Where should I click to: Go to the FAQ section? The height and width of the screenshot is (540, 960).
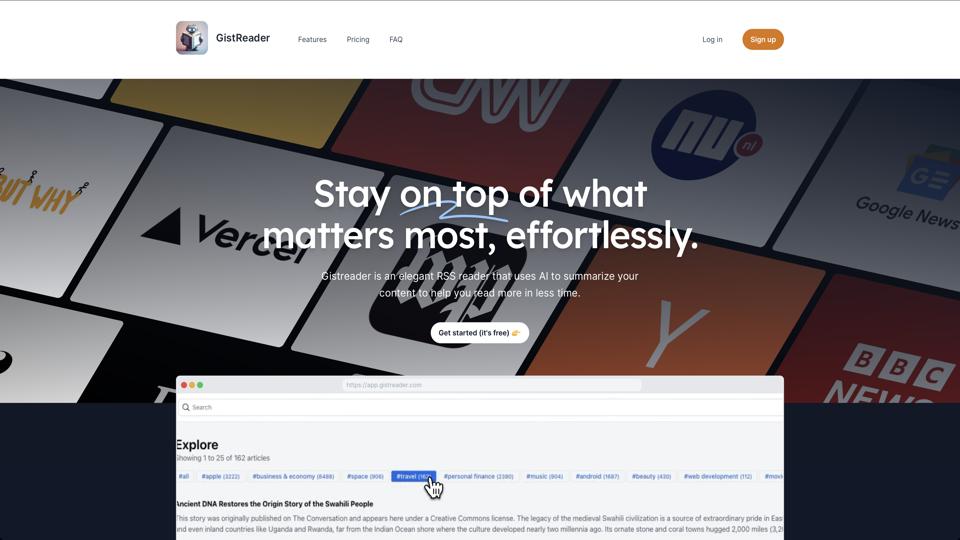tap(396, 39)
